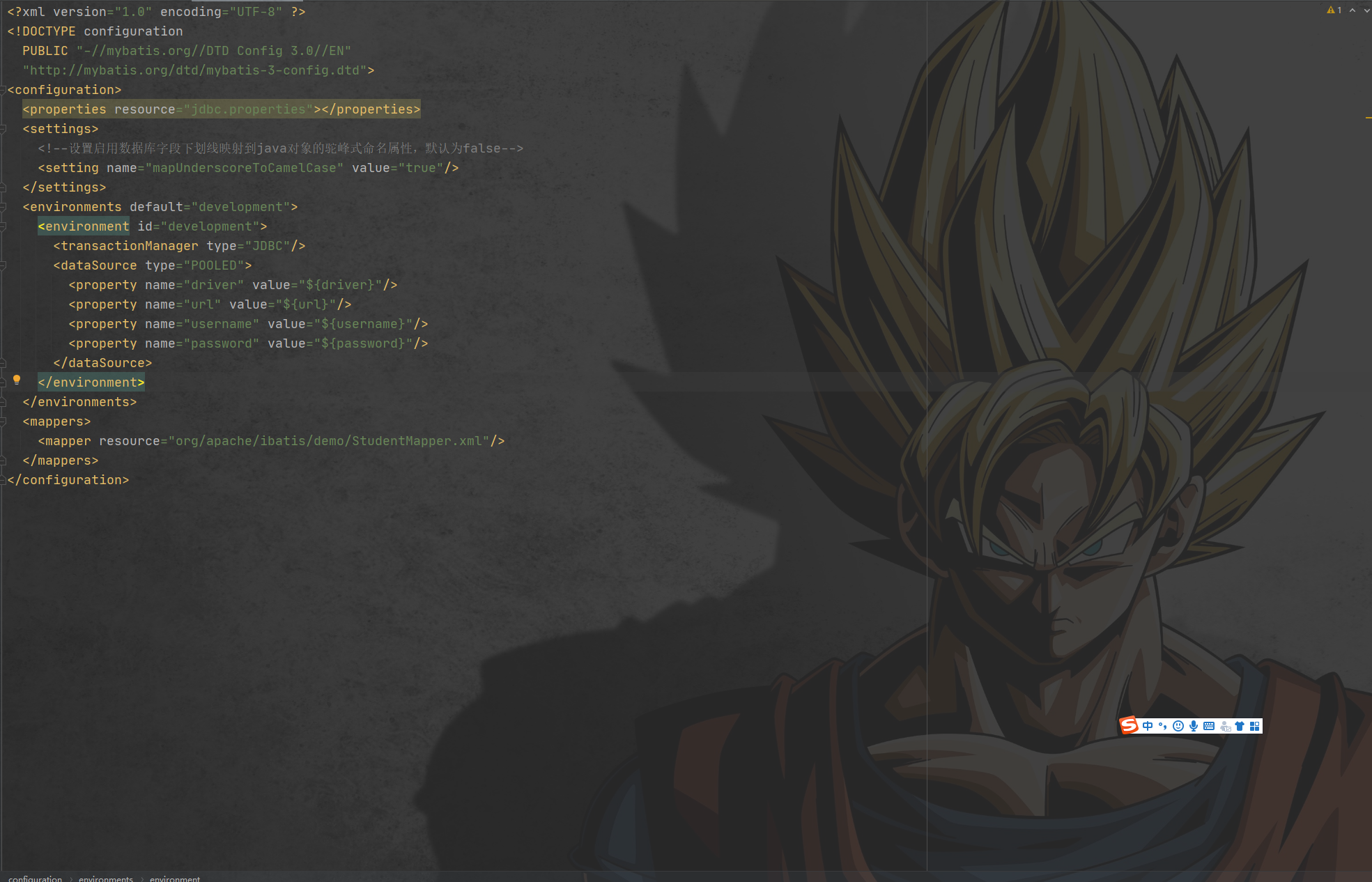Screen dimensions: 1372x882
Task: Open Sogou soft keyboard icon
Action: (1209, 726)
